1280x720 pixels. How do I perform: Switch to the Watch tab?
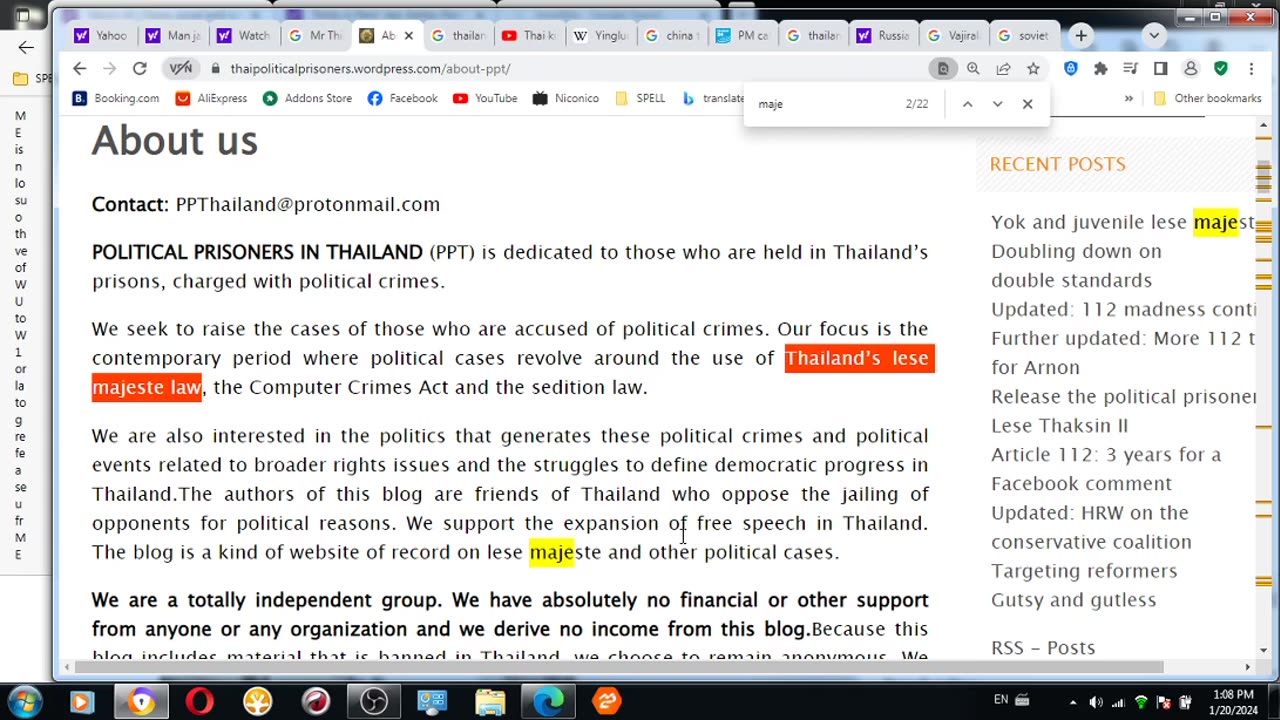[x=244, y=36]
